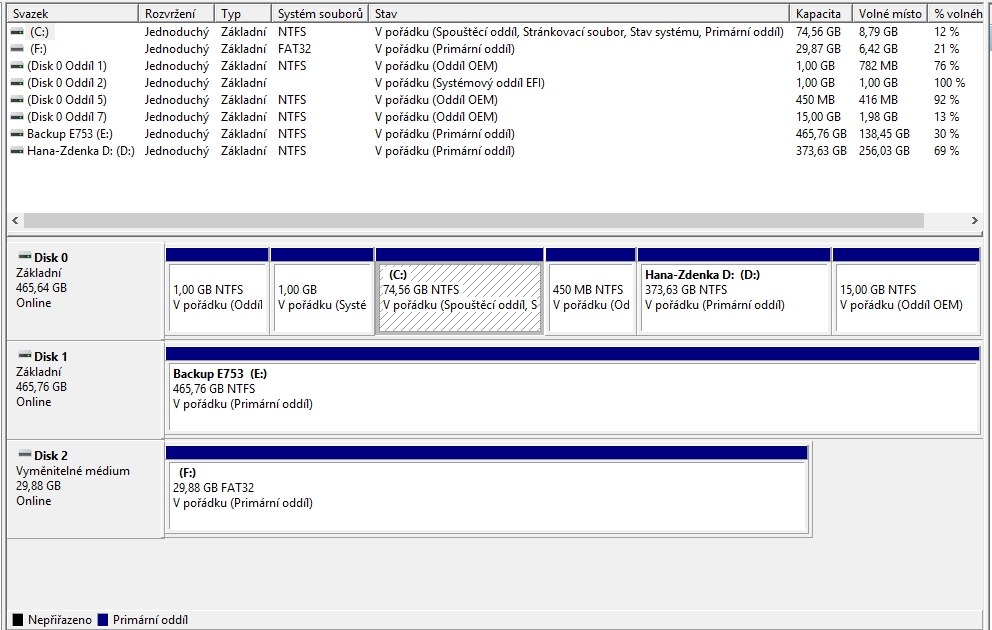The height and width of the screenshot is (630, 992).
Task: Select the (Disk 0 Oddíl 7) volume row
Action: (x=496, y=117)
